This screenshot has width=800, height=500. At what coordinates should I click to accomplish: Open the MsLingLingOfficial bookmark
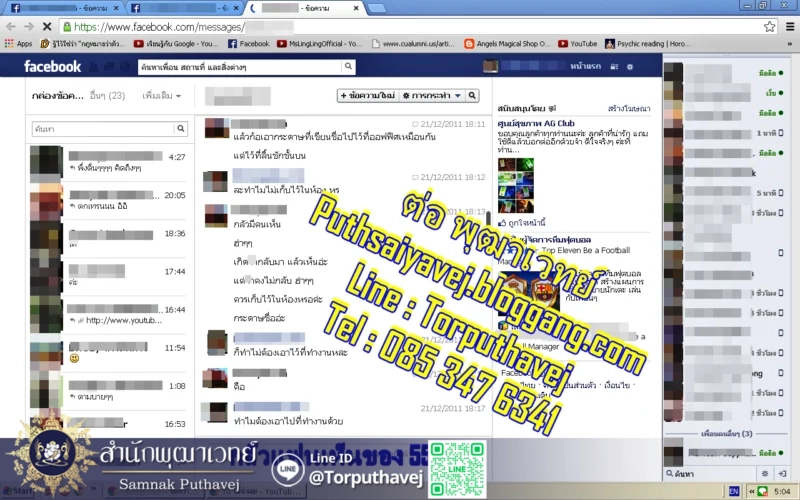[x=319, y=44]
